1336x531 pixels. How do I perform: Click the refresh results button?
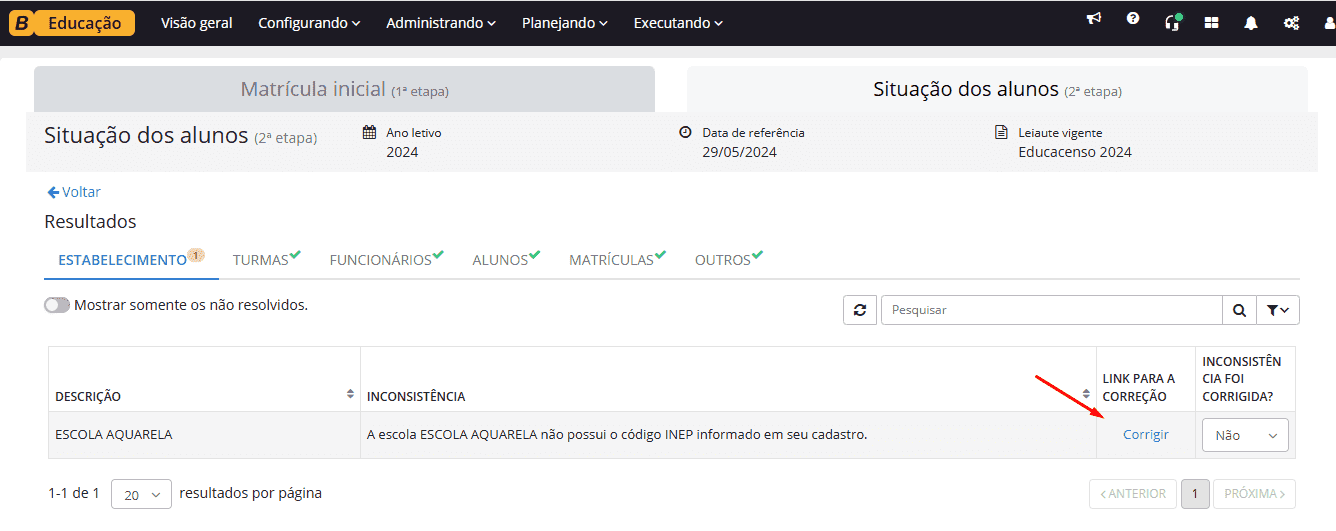(859, 310)
